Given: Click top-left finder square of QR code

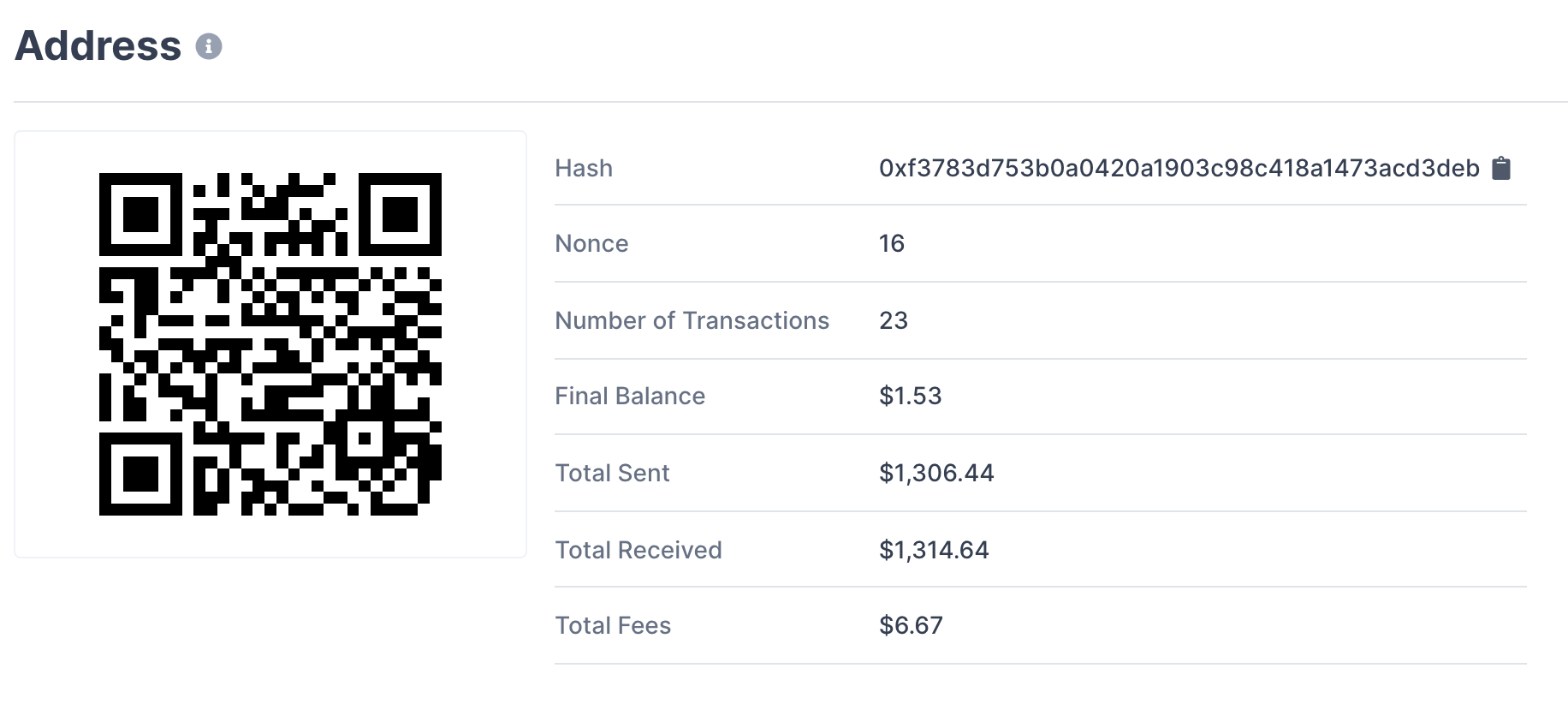Looking at the screenshot, I should tap(140, 214).
